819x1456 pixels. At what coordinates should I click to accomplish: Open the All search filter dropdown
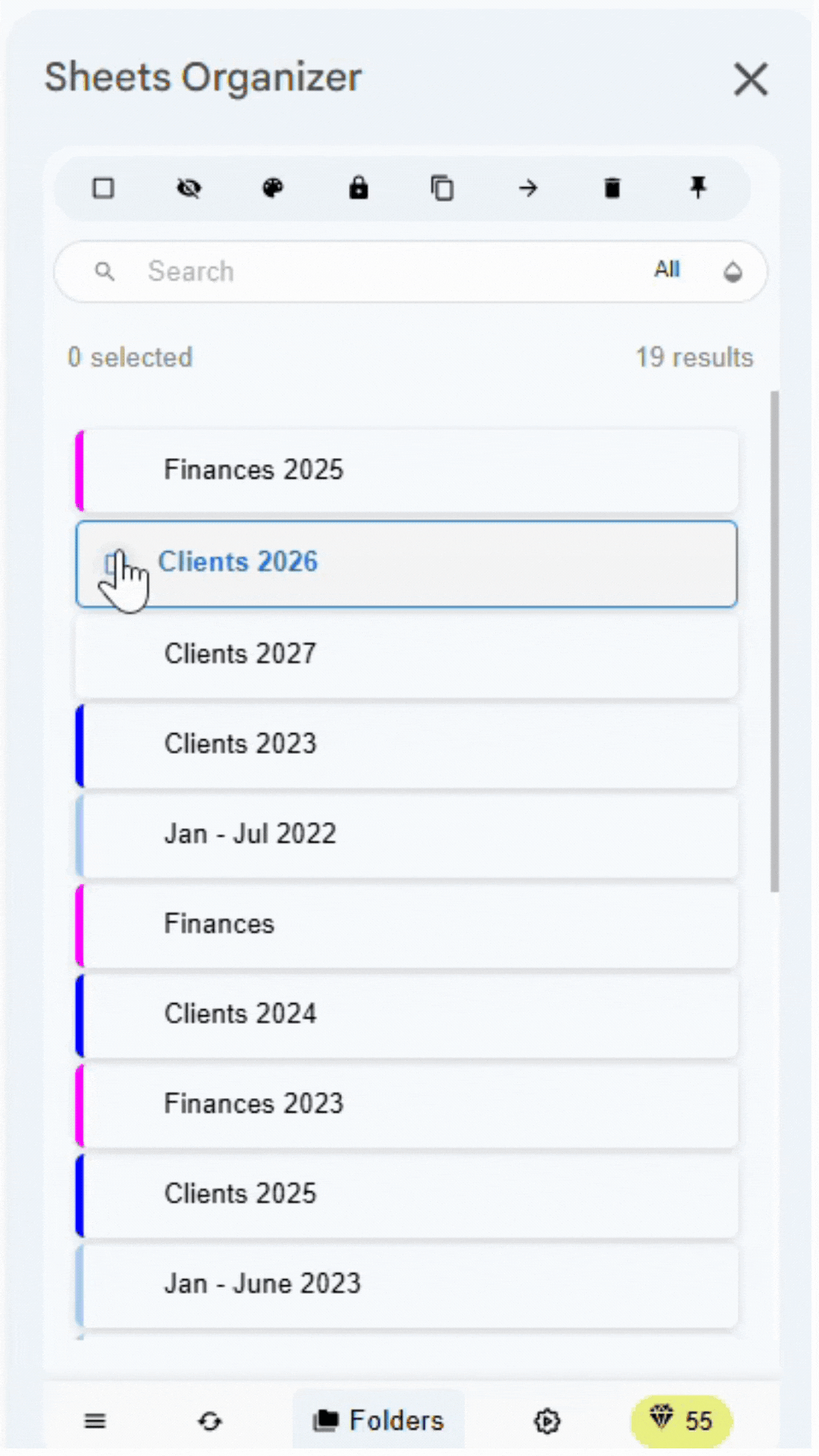[667, 271]
